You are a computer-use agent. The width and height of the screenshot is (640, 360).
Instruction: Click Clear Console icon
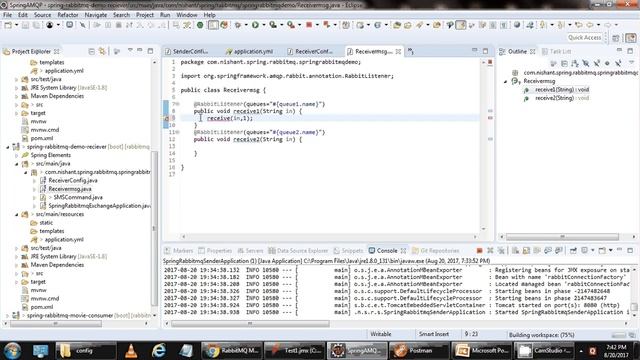[516, 251]
